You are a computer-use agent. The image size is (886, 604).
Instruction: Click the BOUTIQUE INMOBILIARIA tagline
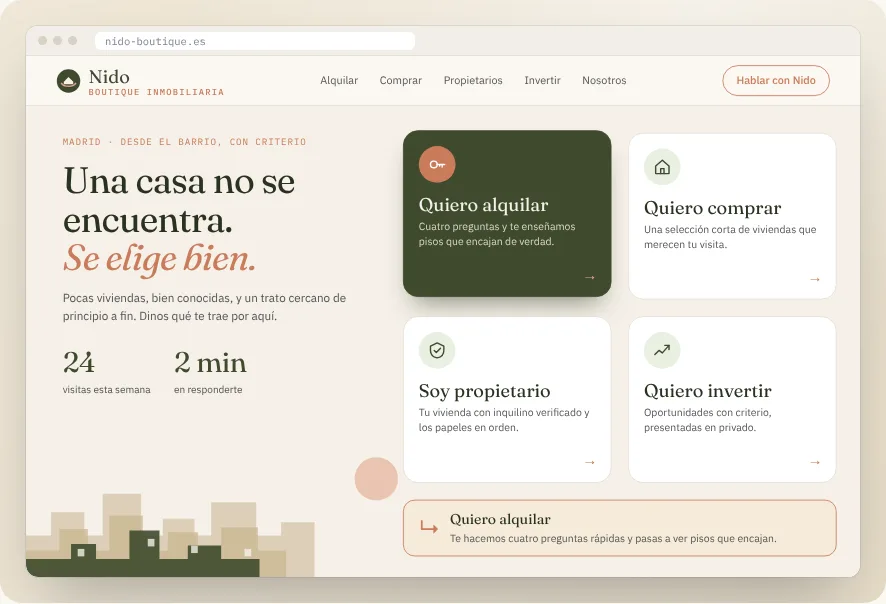[x=156, y=92]
